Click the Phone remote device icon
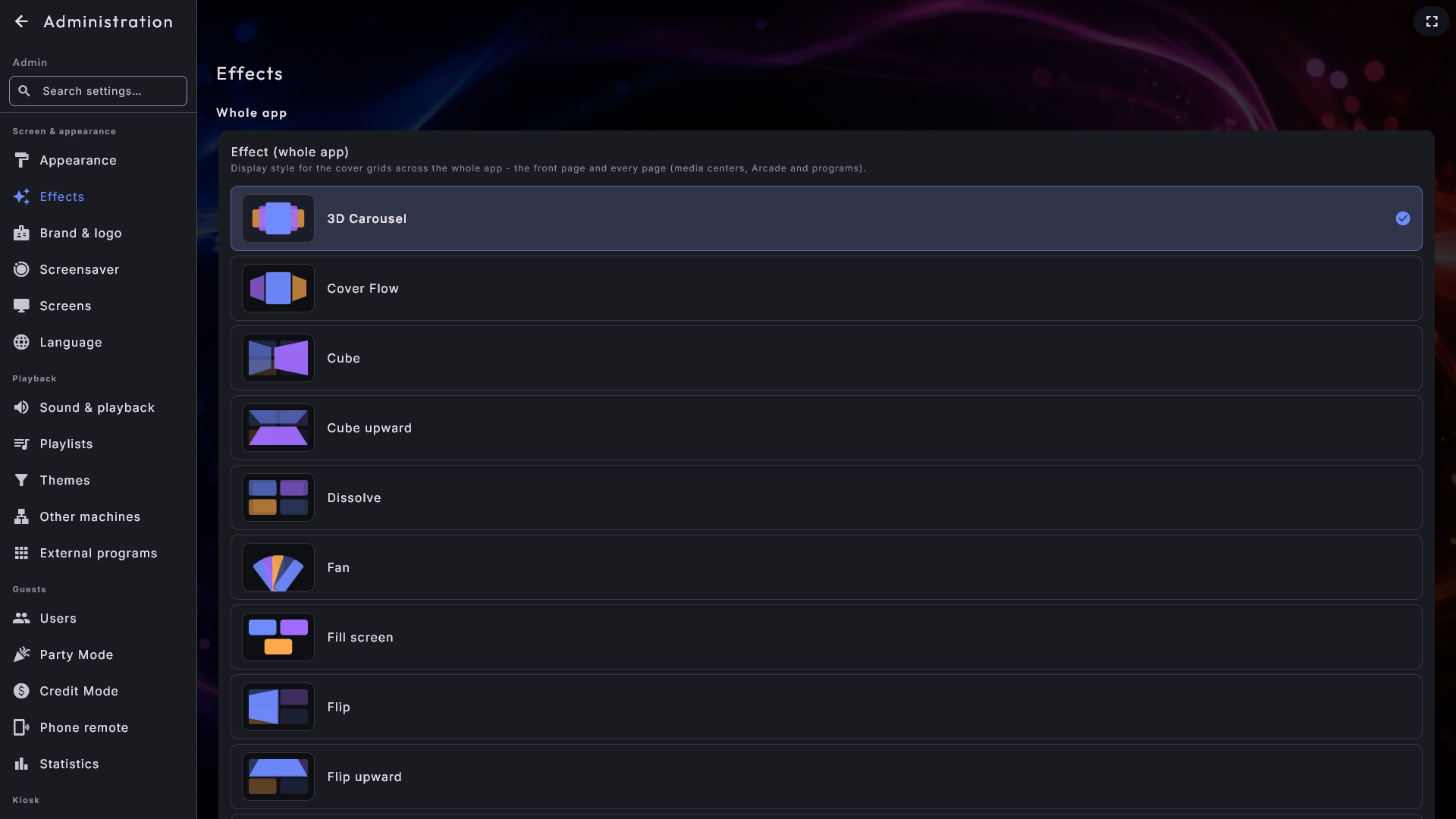The image size is (1456, 819). 21,727
